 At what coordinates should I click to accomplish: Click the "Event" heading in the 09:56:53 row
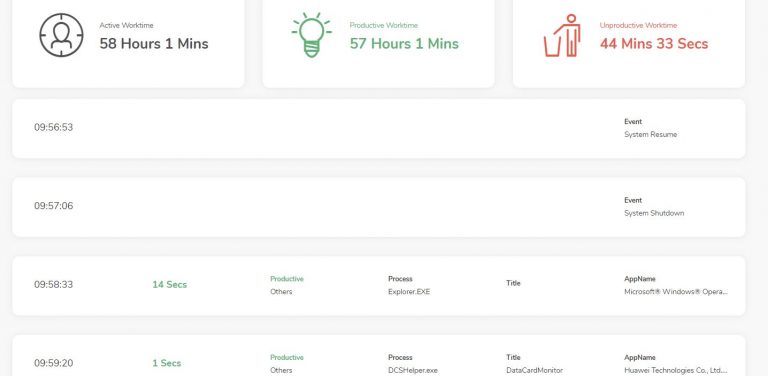[x=633, y=122]
